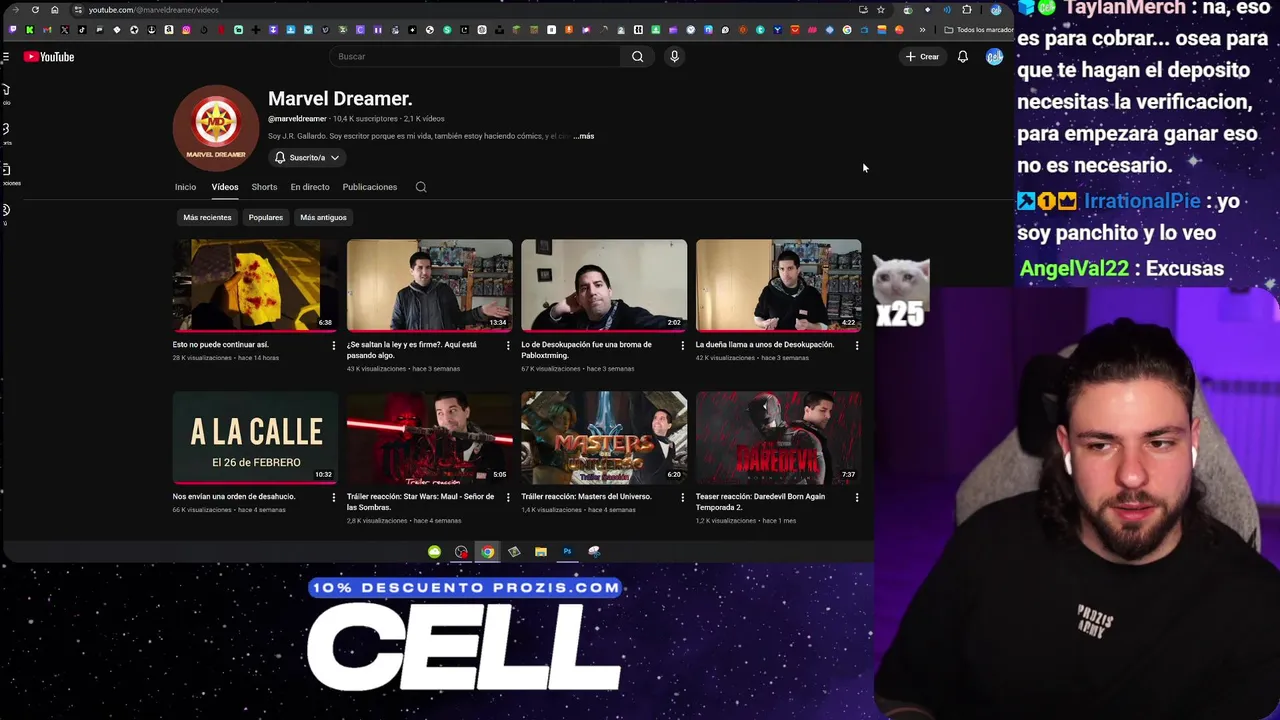Open the recording app with red dot
1280x720 pixels.
[x=461, y=552]
